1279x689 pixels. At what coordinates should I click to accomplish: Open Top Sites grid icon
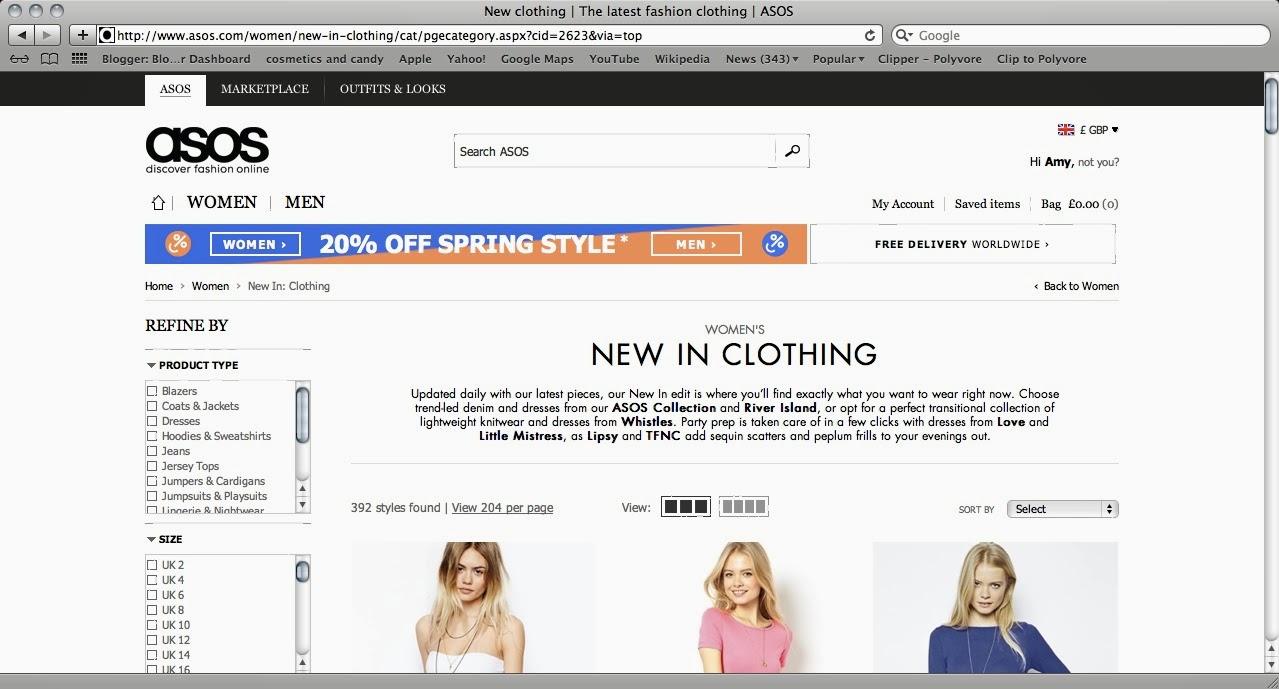coord(80,59)
